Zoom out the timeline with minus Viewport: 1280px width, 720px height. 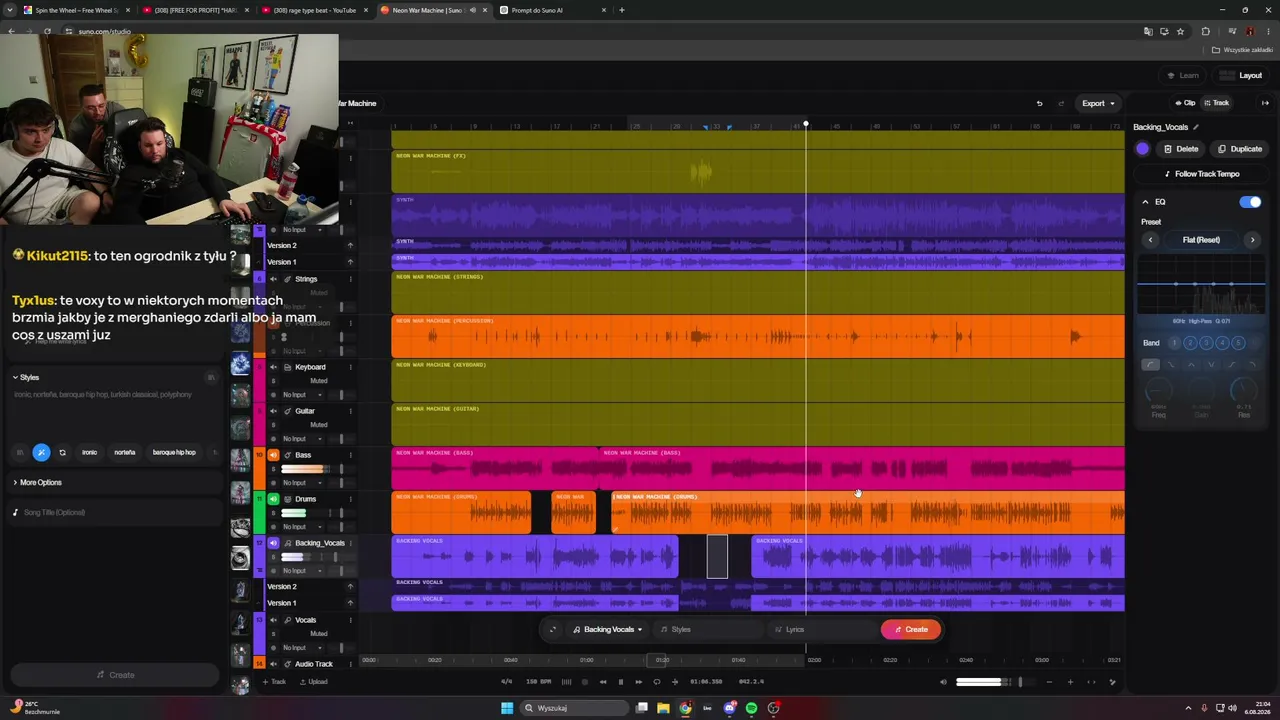point(1049,682)
